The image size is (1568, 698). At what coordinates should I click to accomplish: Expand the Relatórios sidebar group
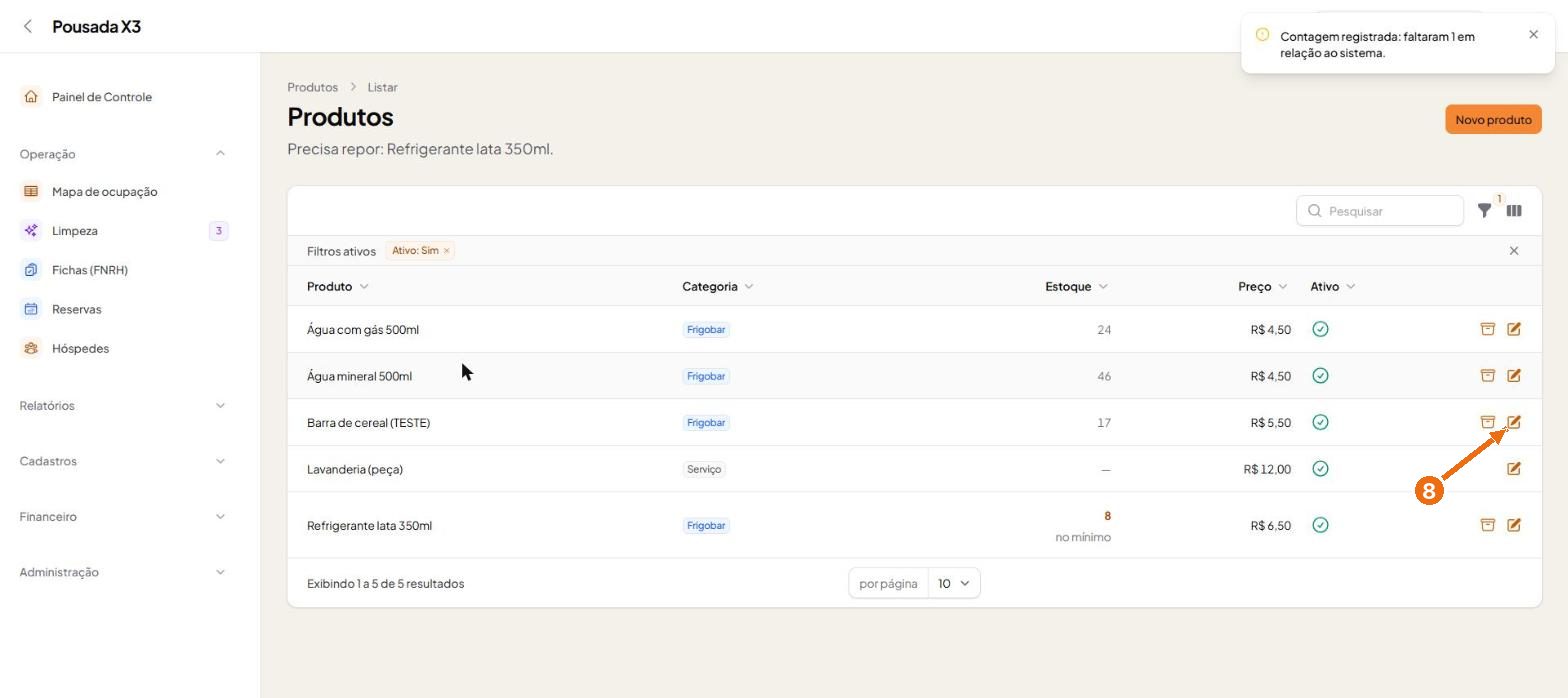(220, 406)
